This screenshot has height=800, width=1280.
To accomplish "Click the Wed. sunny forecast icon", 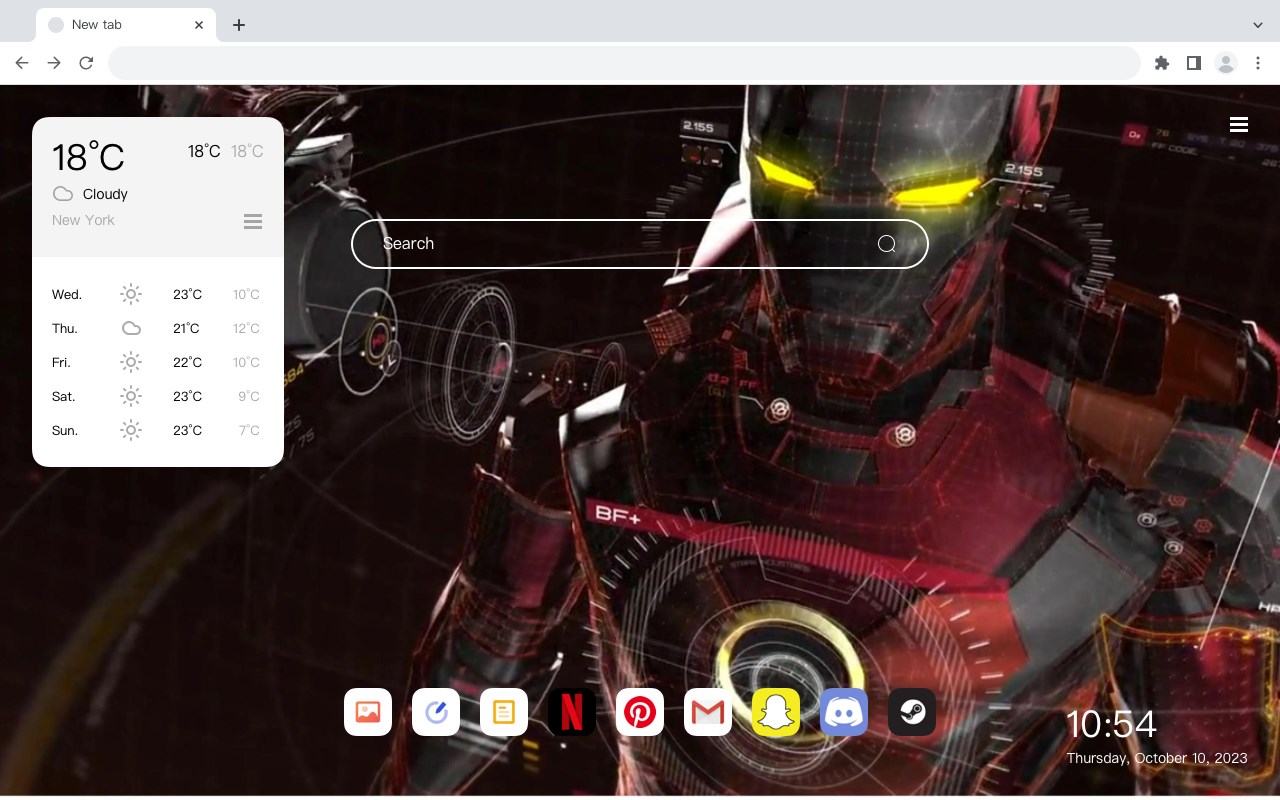I will coord(131,294).
